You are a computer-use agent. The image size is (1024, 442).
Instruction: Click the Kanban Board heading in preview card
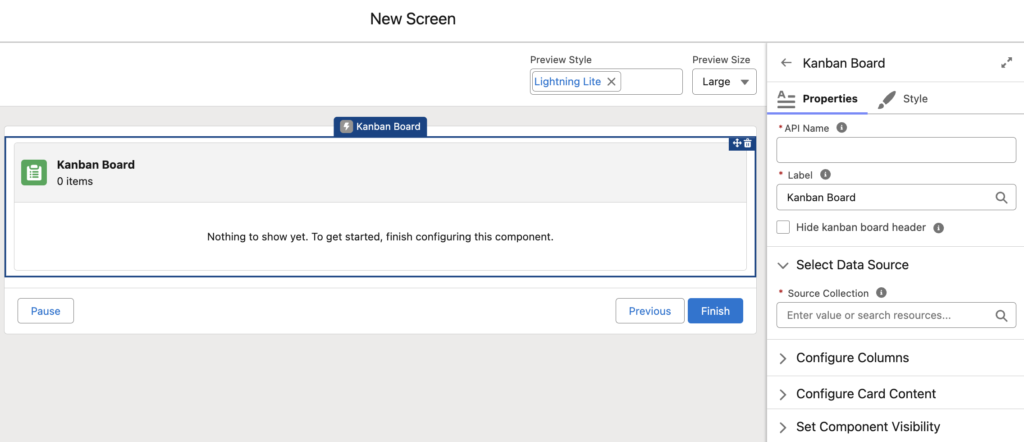[x=96, y=165]
